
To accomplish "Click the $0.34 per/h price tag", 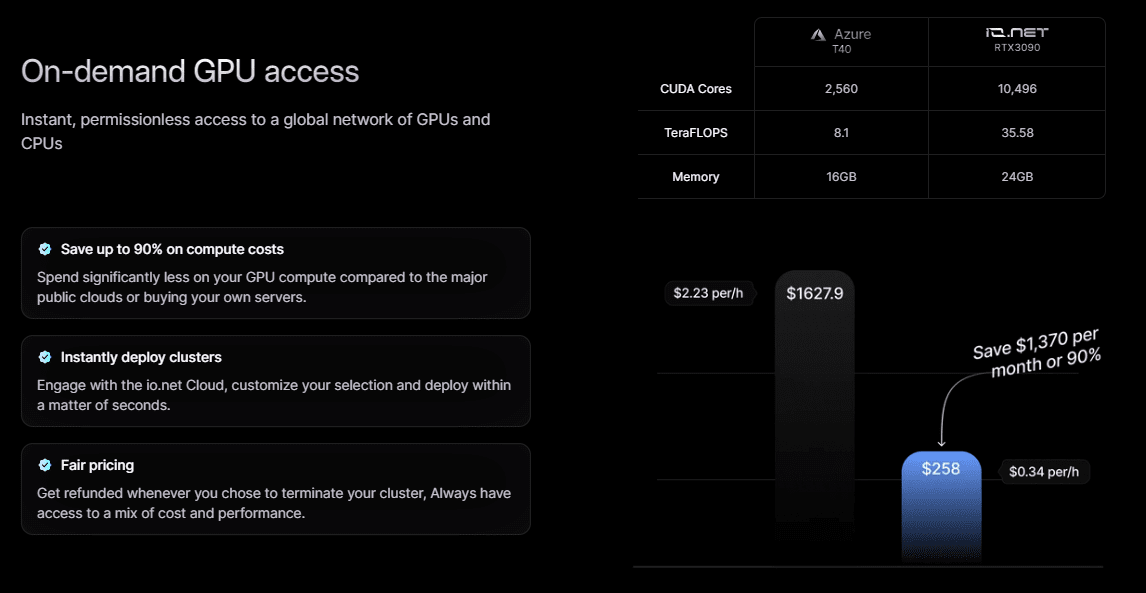I will 1044,471.
